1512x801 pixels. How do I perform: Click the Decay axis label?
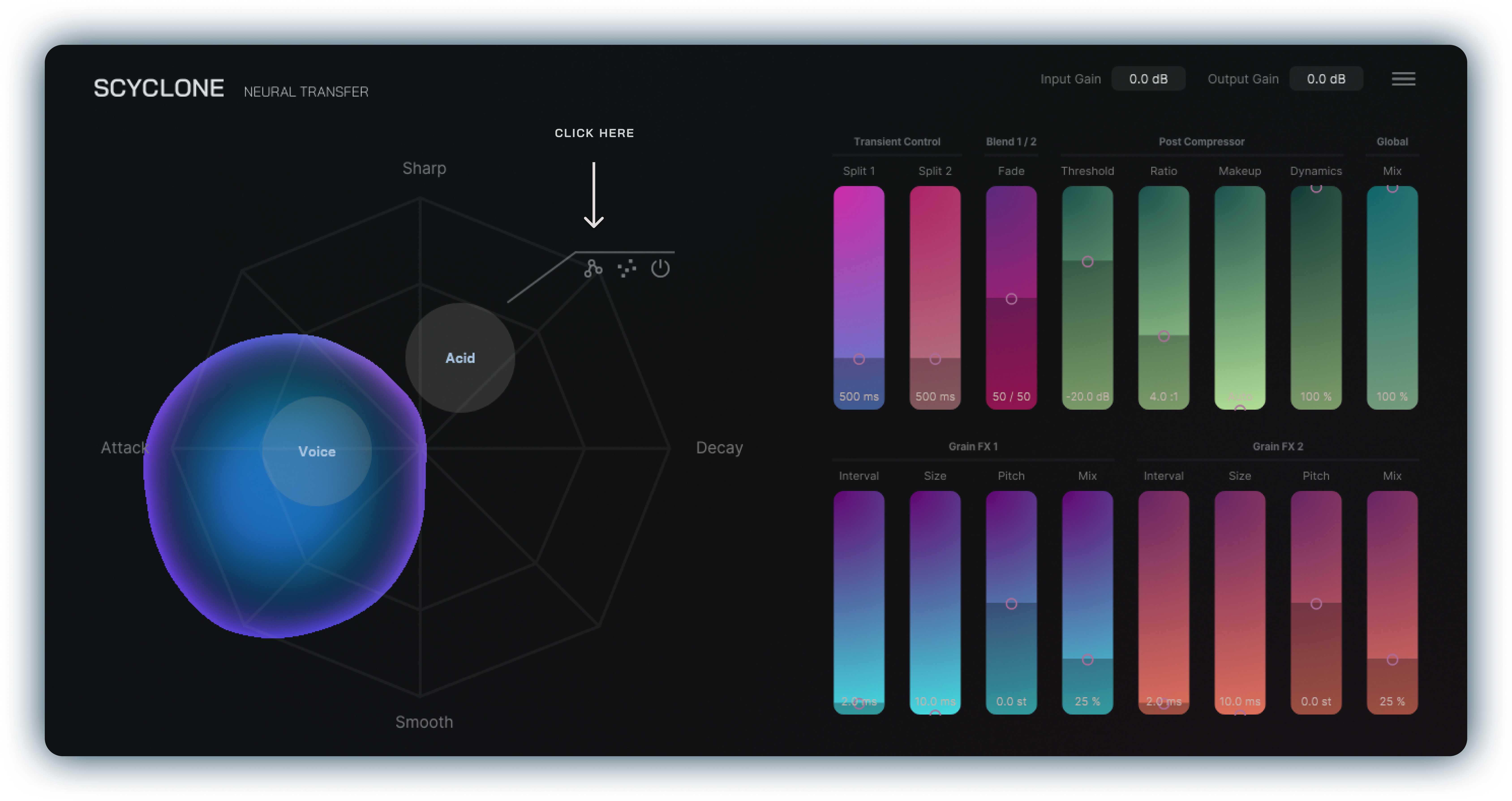(x=719, y=448)
